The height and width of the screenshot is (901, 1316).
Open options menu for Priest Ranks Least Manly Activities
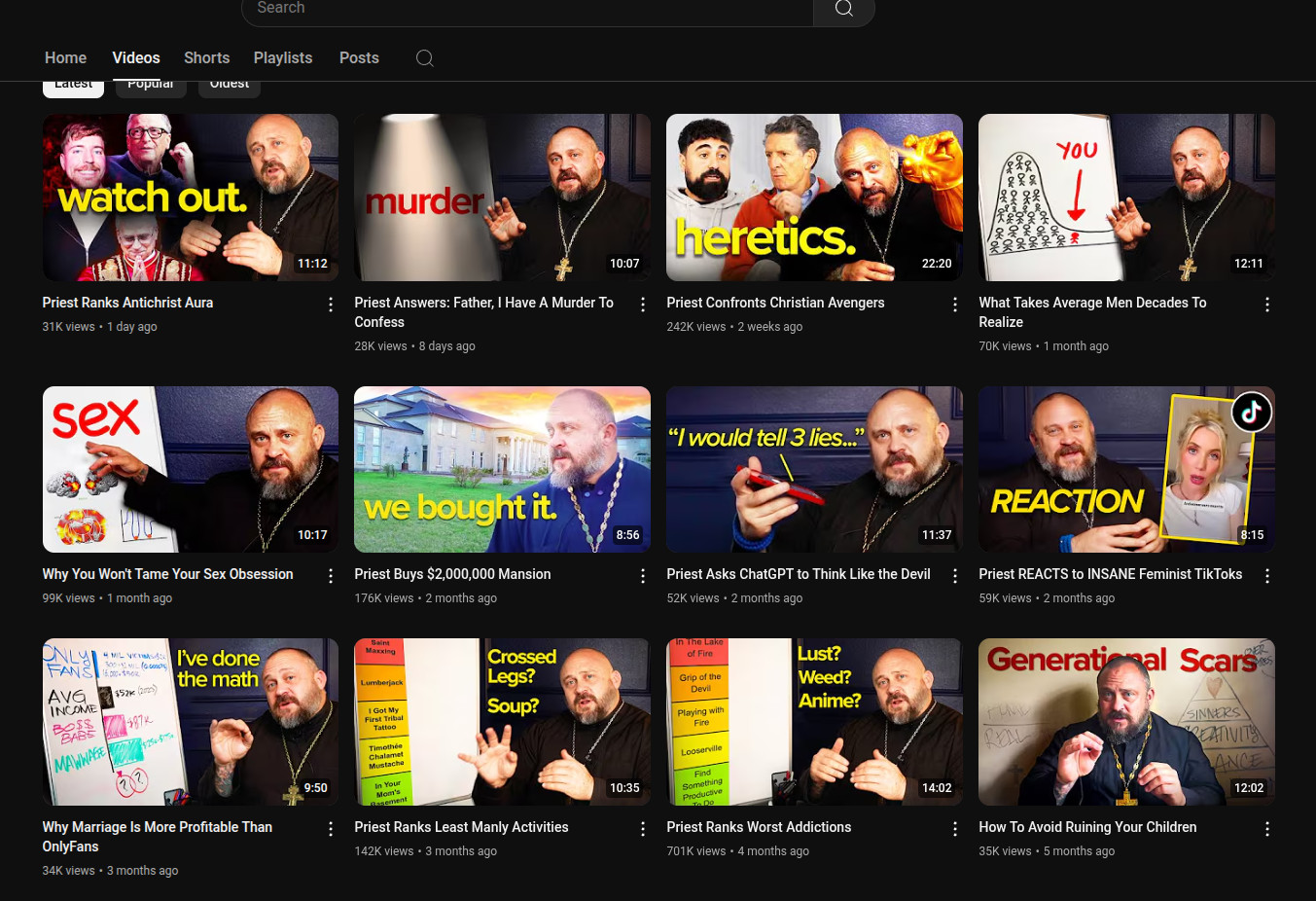click(643, 829)
